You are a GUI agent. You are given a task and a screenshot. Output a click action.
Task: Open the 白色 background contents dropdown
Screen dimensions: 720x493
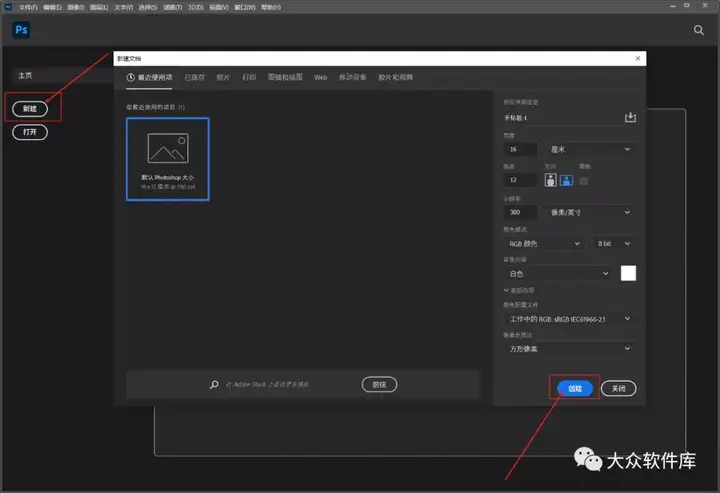(x=557, y=274)
